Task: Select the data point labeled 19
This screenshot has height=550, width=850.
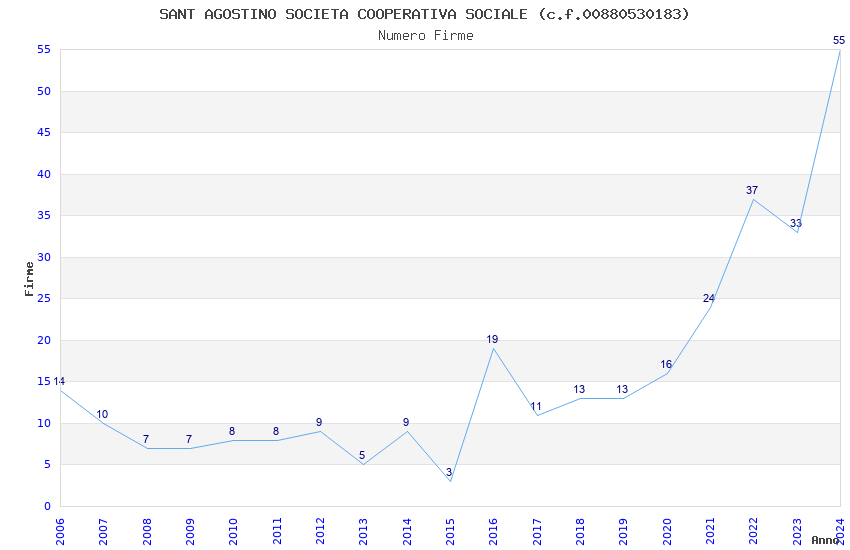Action: 493,348
